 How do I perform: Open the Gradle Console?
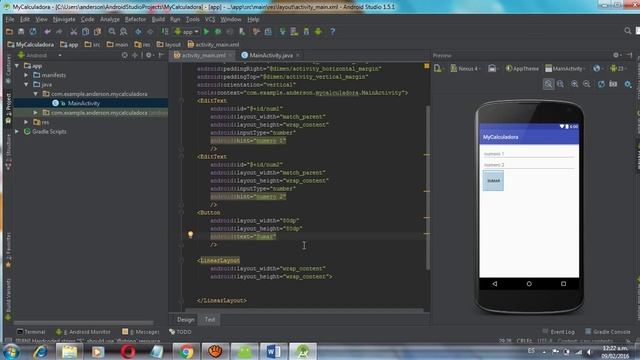608,332
